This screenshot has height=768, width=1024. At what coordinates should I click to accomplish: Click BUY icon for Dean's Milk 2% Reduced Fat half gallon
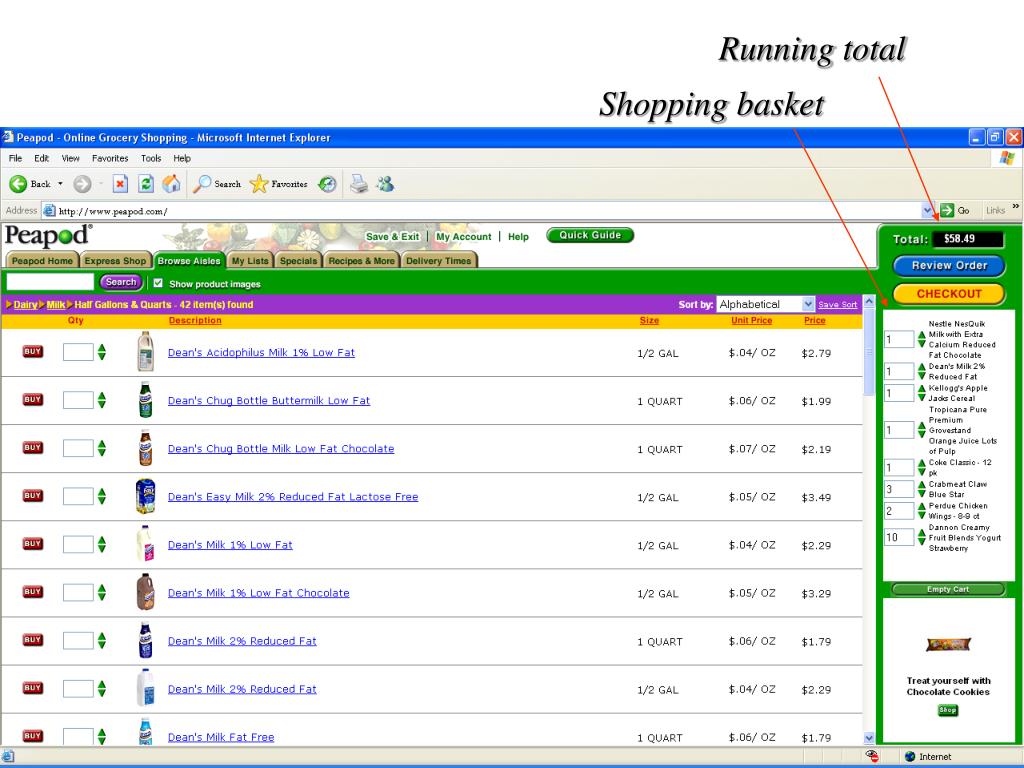[33, 688]
